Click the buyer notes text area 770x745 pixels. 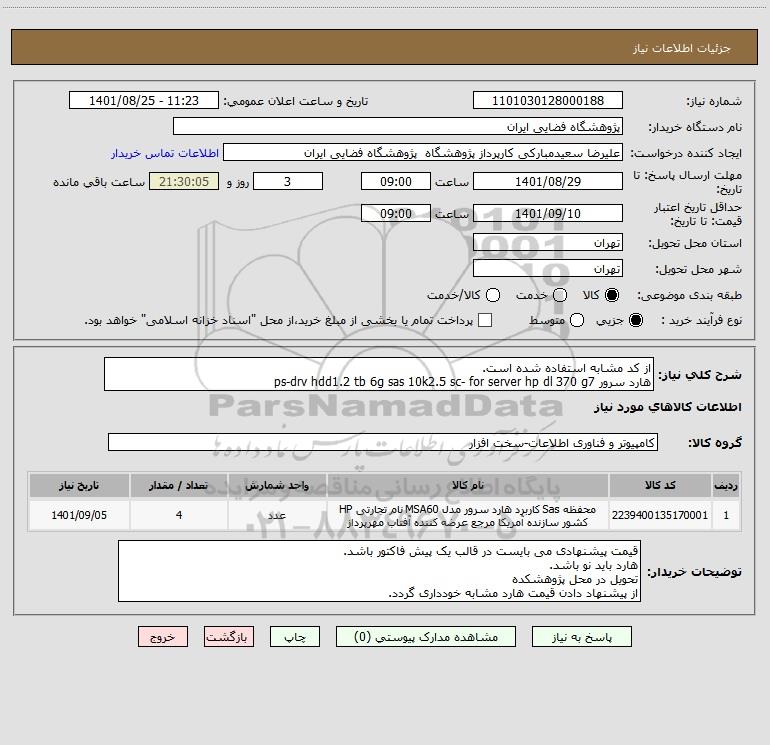(379, 571)
